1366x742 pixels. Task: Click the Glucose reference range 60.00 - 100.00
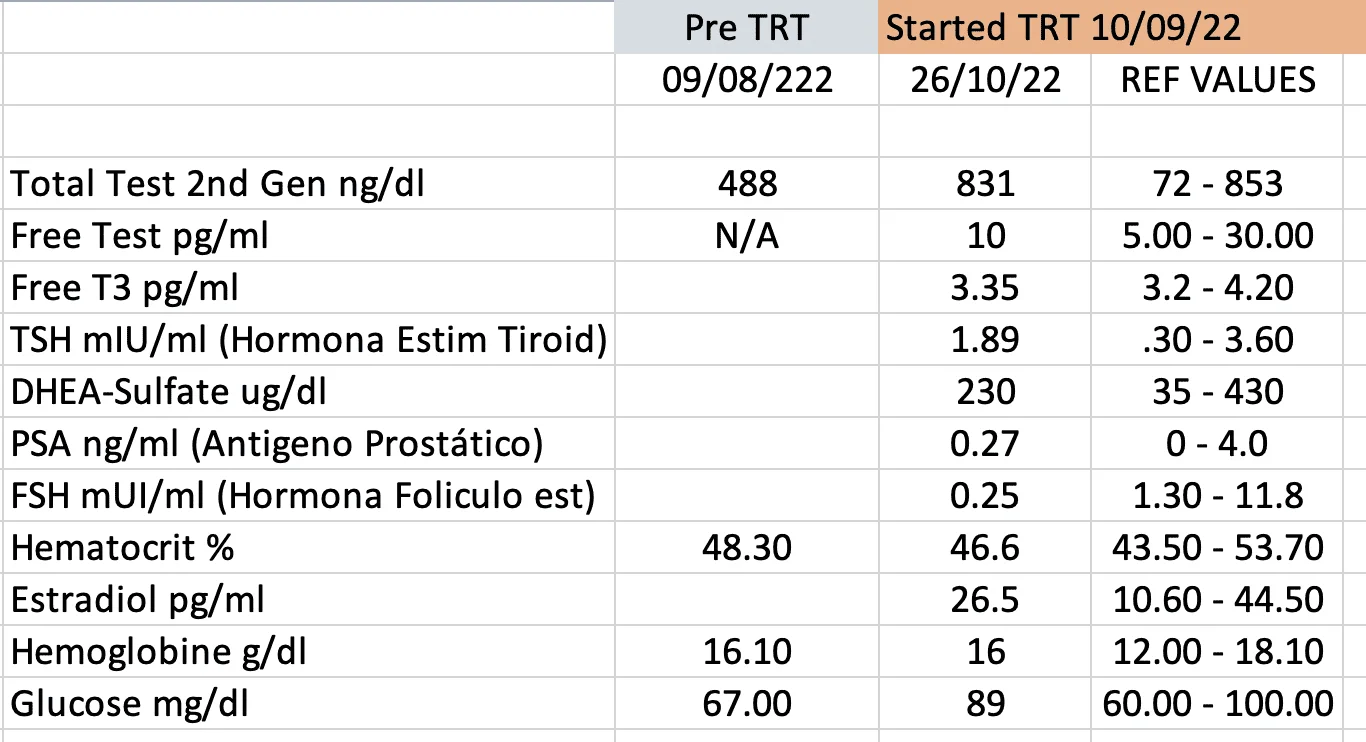(1218, 704)
